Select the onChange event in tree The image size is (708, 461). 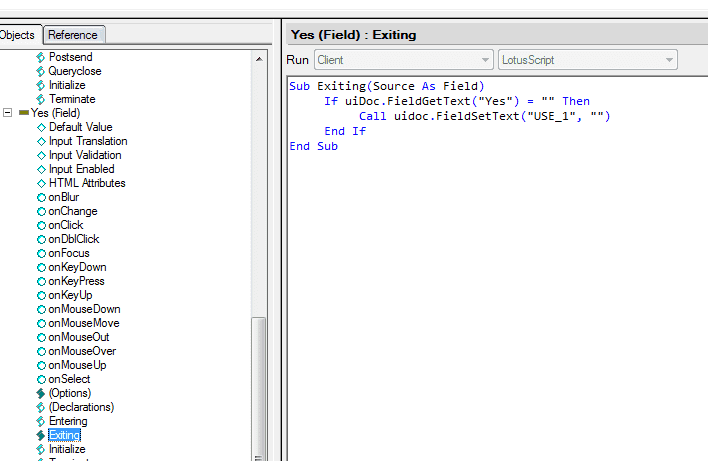click(x=73, y=211)
